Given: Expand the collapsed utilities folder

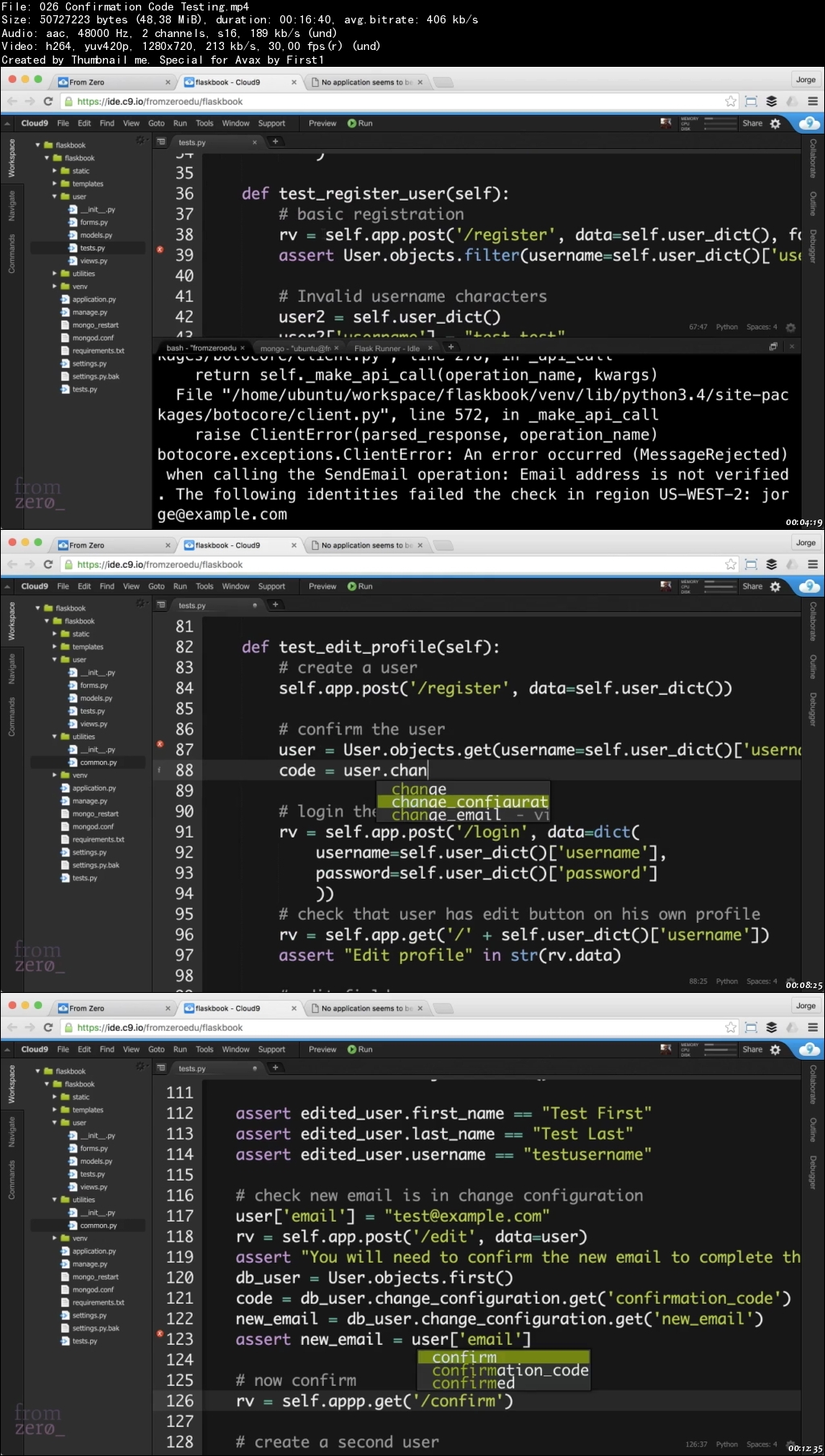Looking at the screenshot, I should pyautogui.click(x=55, y=274).
